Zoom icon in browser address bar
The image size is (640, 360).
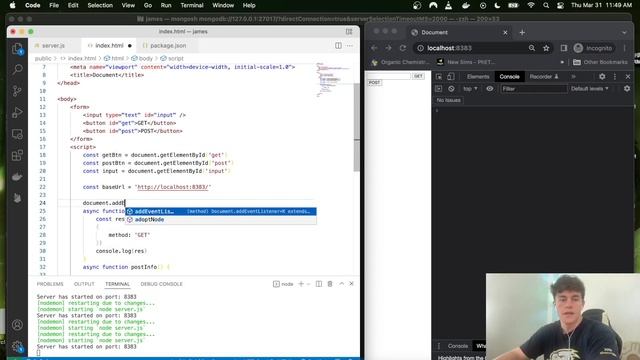pos(532,48)
